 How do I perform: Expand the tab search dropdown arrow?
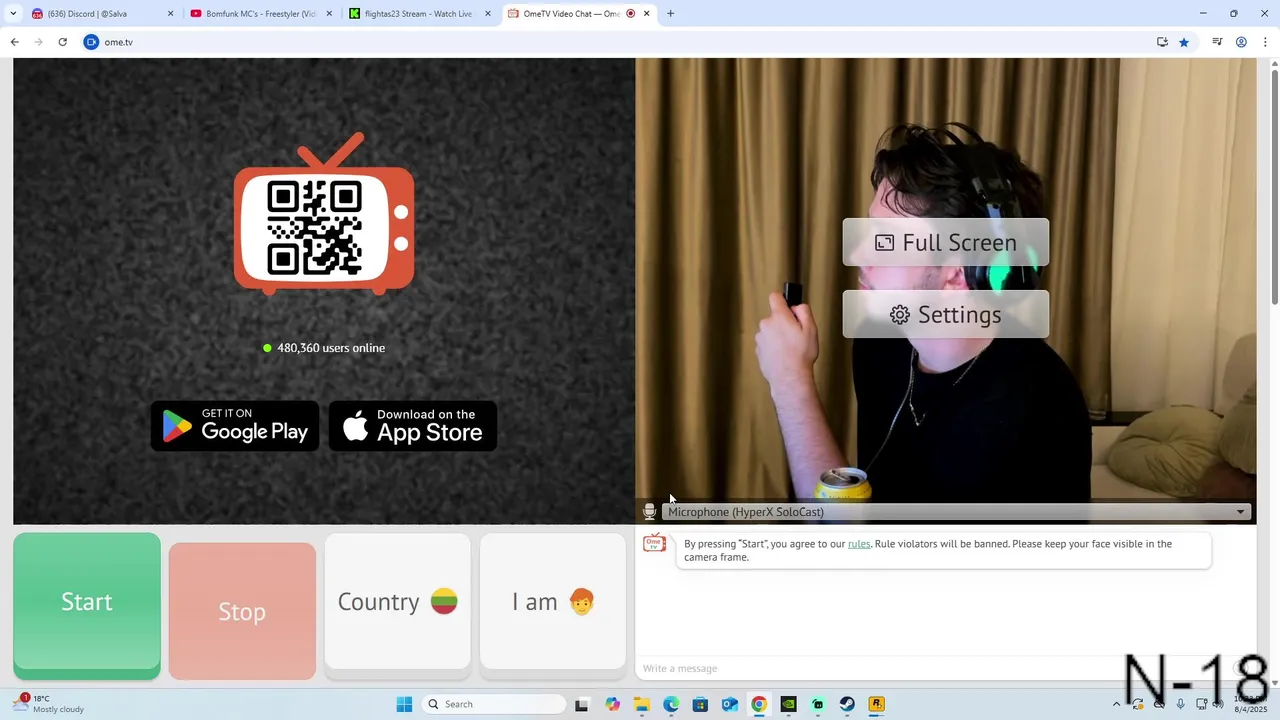tap(13, 14)
